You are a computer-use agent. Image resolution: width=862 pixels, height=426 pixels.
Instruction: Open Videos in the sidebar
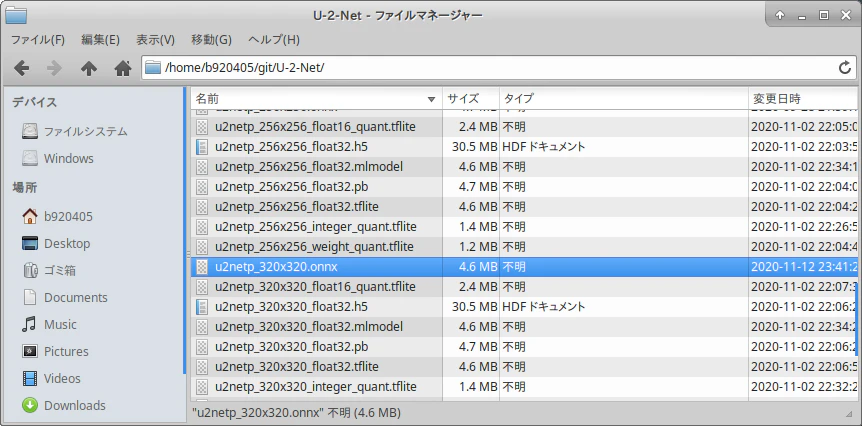pyautogui.click(x=51, y=378)
